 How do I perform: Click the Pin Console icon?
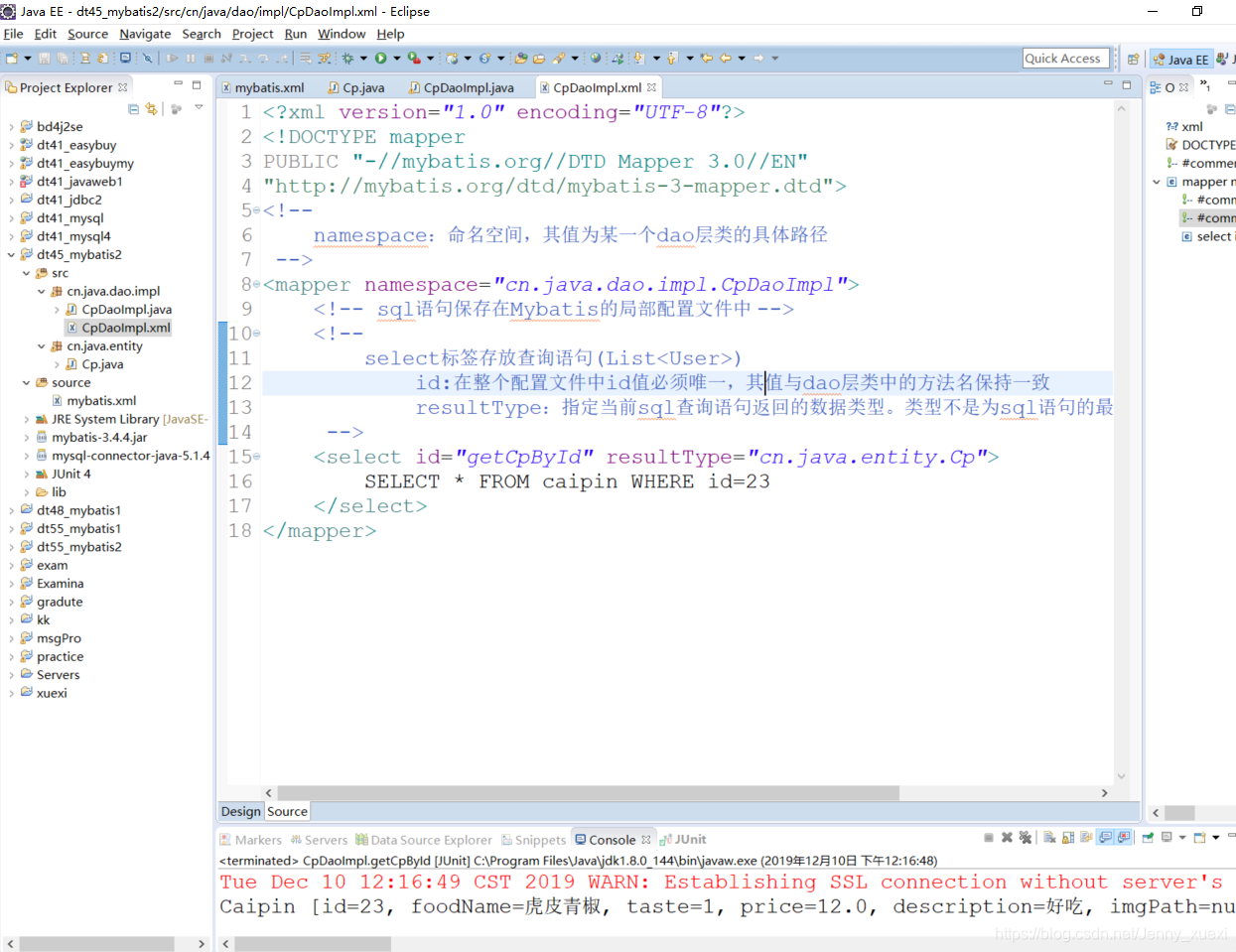coord(1147,838)
